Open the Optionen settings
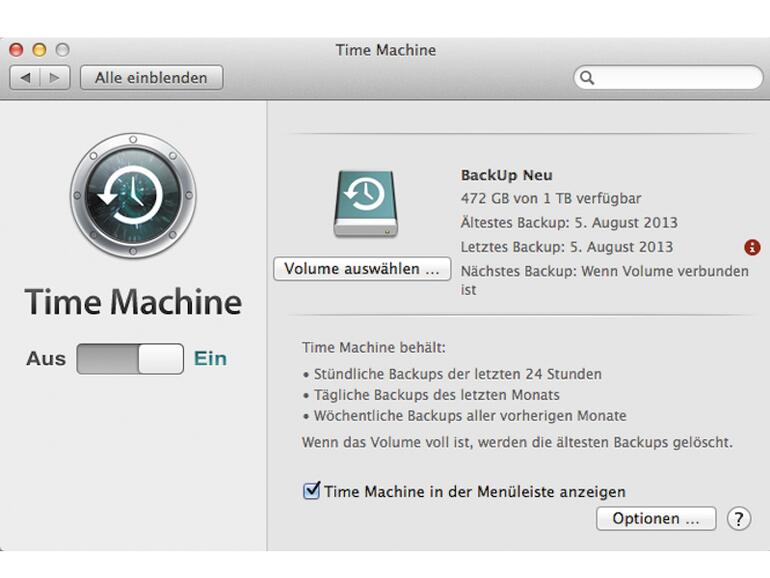This screenshot has height=578, width=770. [656, 519]
